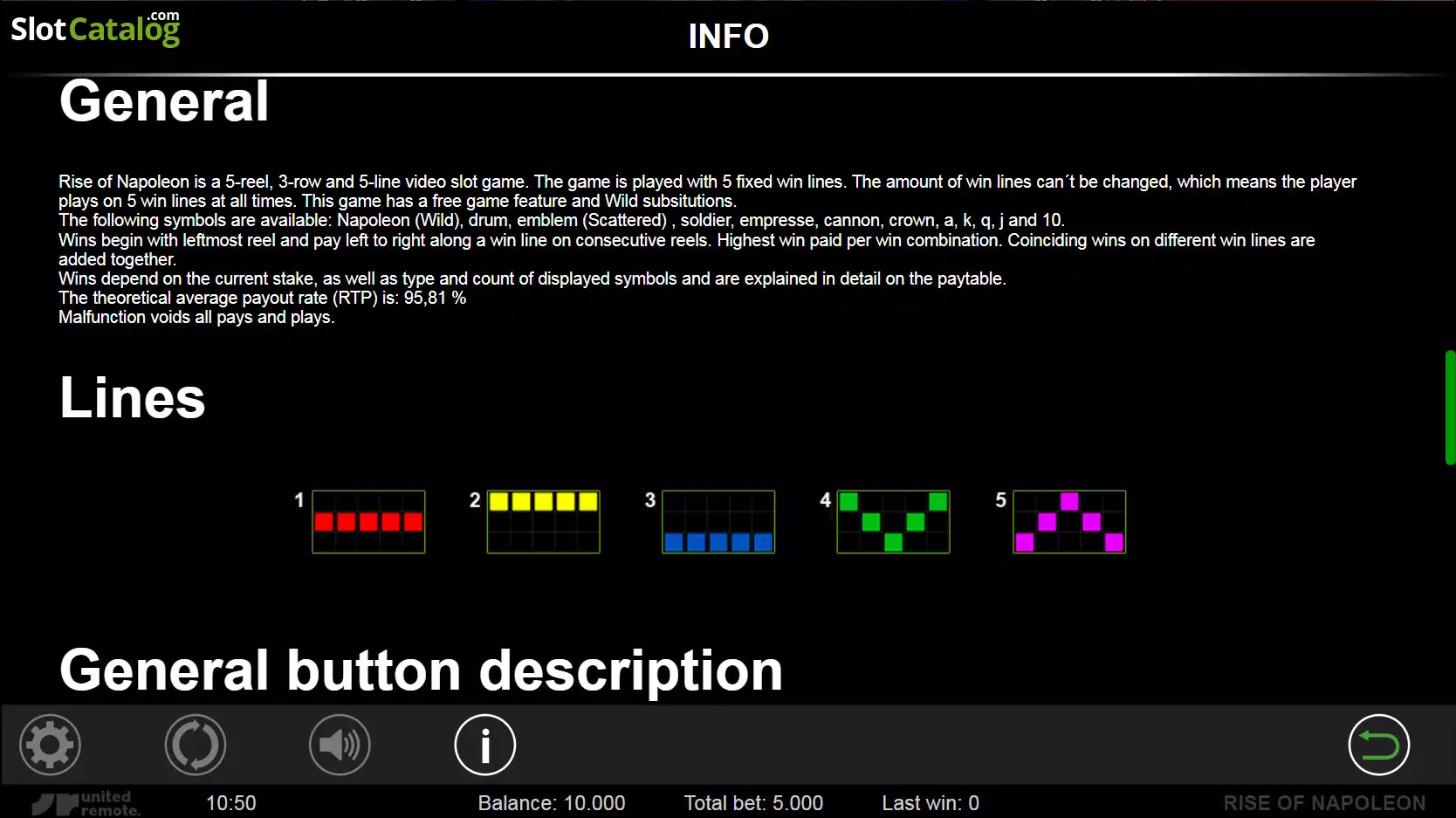Click the 10:50 clock display
Image resolution: width=1456 pixels, height=818 pixels.
coord(231,803)
